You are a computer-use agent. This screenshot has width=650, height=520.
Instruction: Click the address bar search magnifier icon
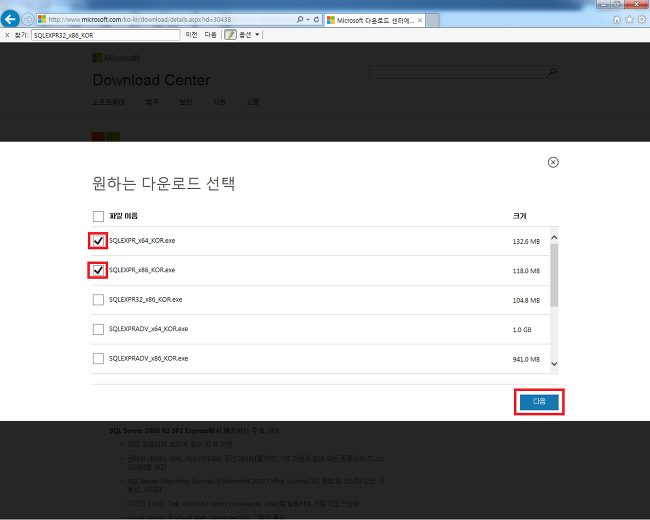pyautogui.click(x=300, y=19)
